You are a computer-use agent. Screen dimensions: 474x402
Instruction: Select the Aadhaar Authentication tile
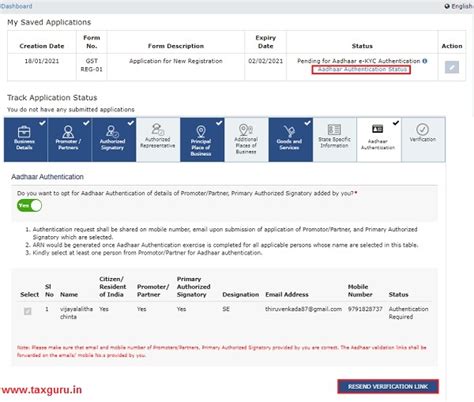click(379, 140)
